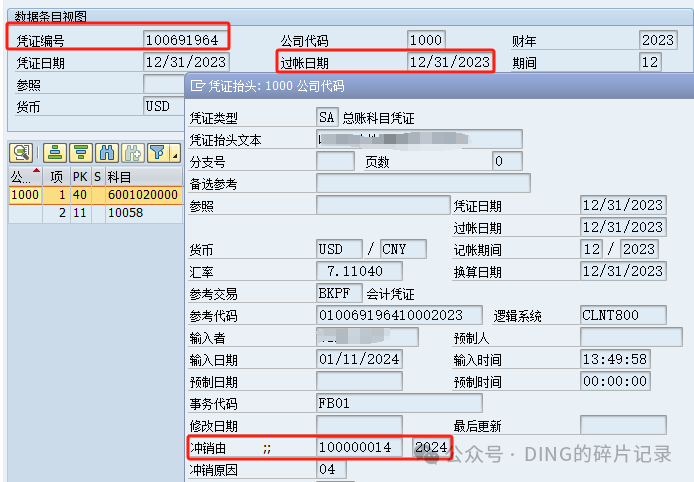Select the 科目 column header
This screenshot has height=482, width=694.
pyautogui.click(x=143, y=177)
